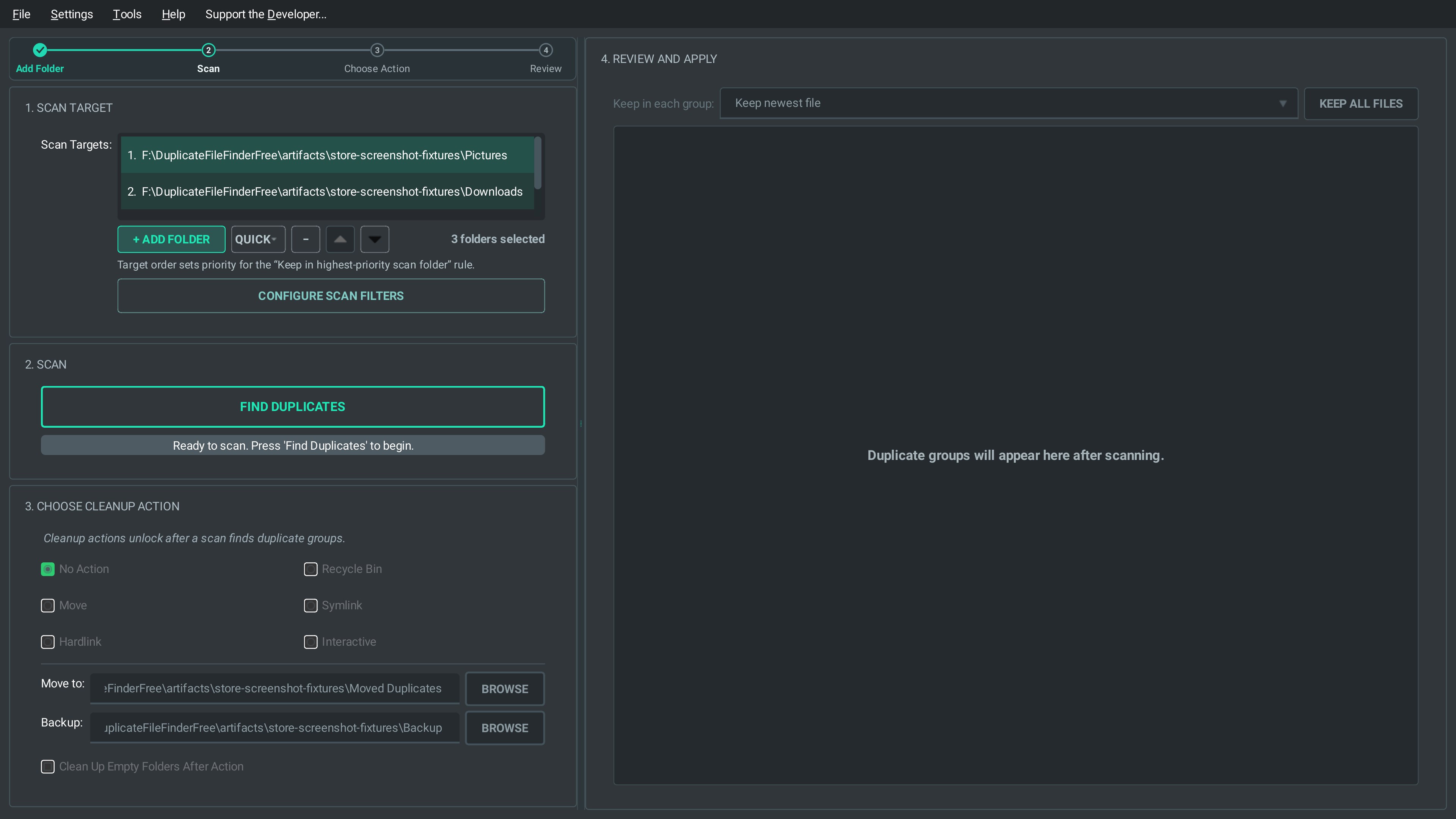1456x819 pixels.
Task: Open the Settings menu
Action: [x=72, y=14]
